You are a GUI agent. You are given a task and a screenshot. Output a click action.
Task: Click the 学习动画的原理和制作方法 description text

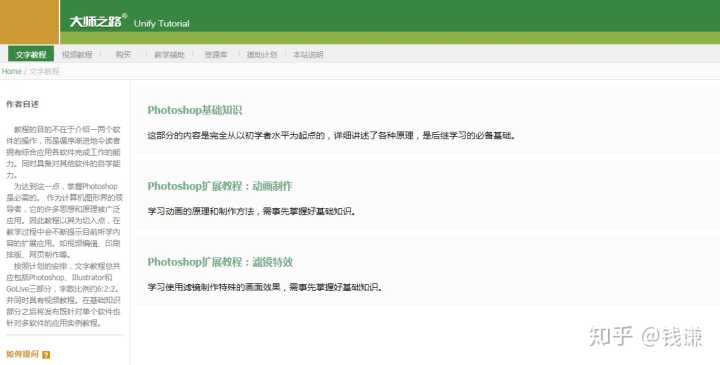coord(252,211)
